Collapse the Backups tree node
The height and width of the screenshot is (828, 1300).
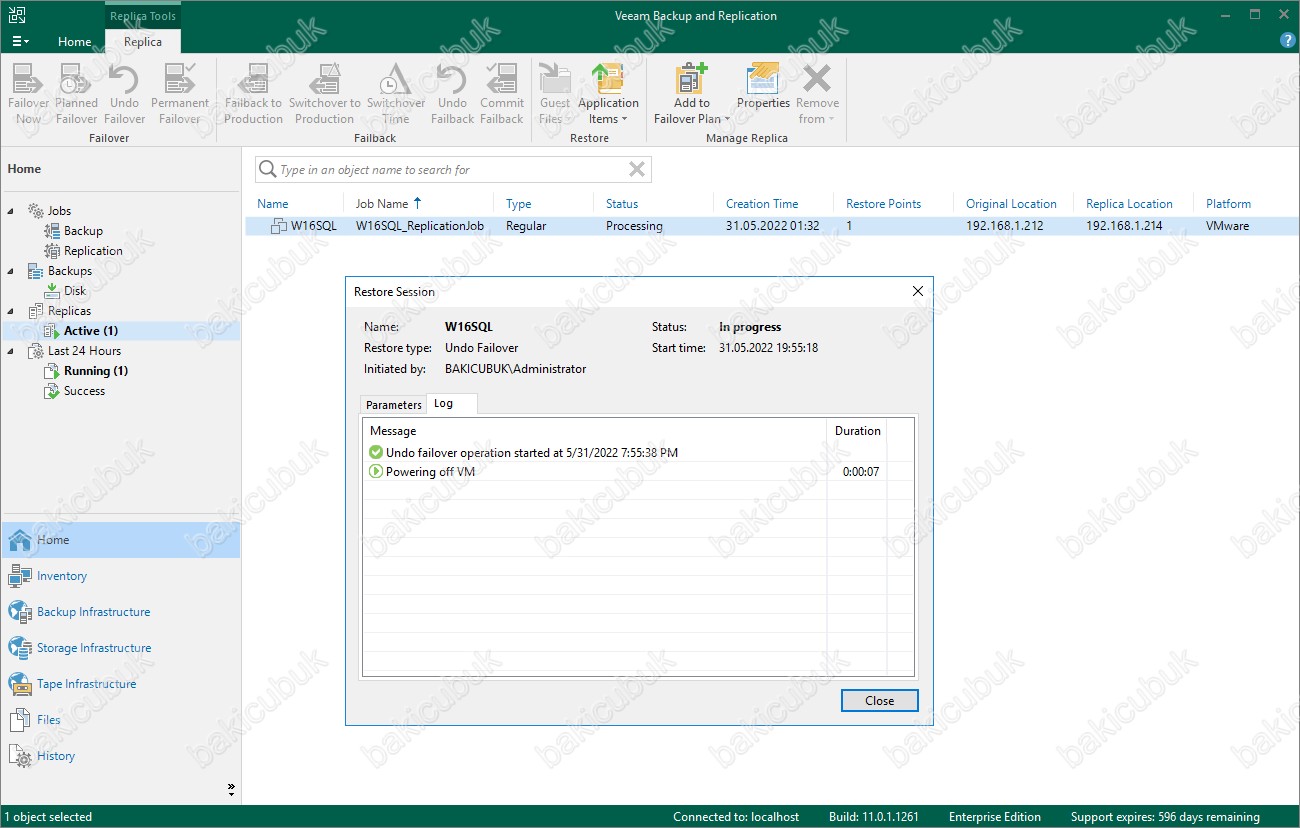coord(12,271)
